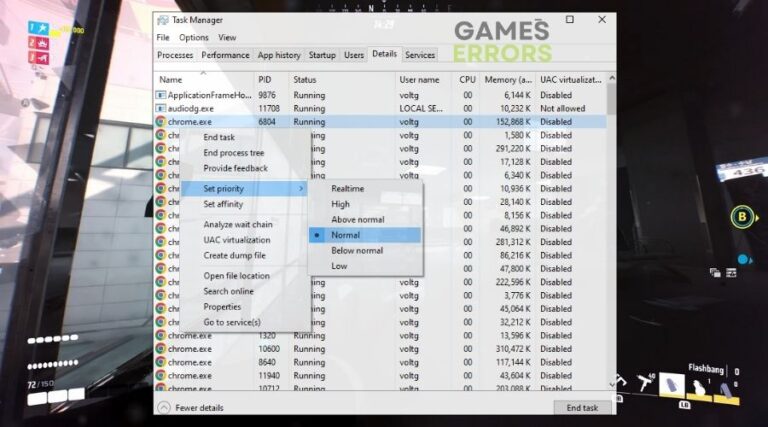The width and height of the screenshot is (768, 427).
Task: Set priority to Realtime
Action: coord(347,188)
